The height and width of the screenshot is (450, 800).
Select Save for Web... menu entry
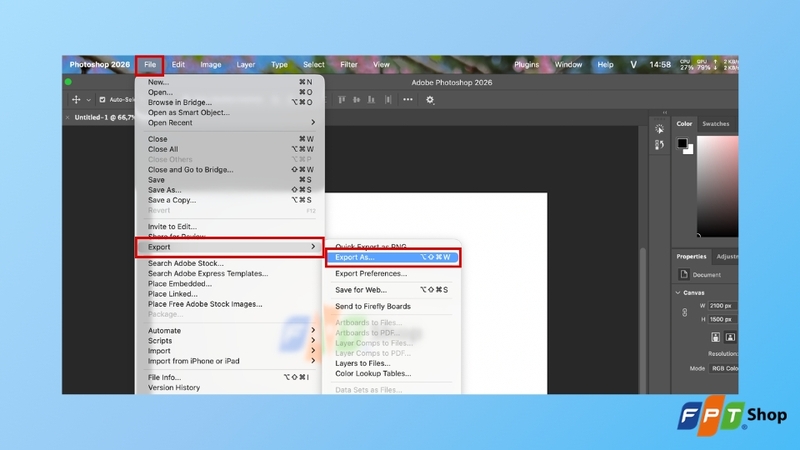(393, 290)
